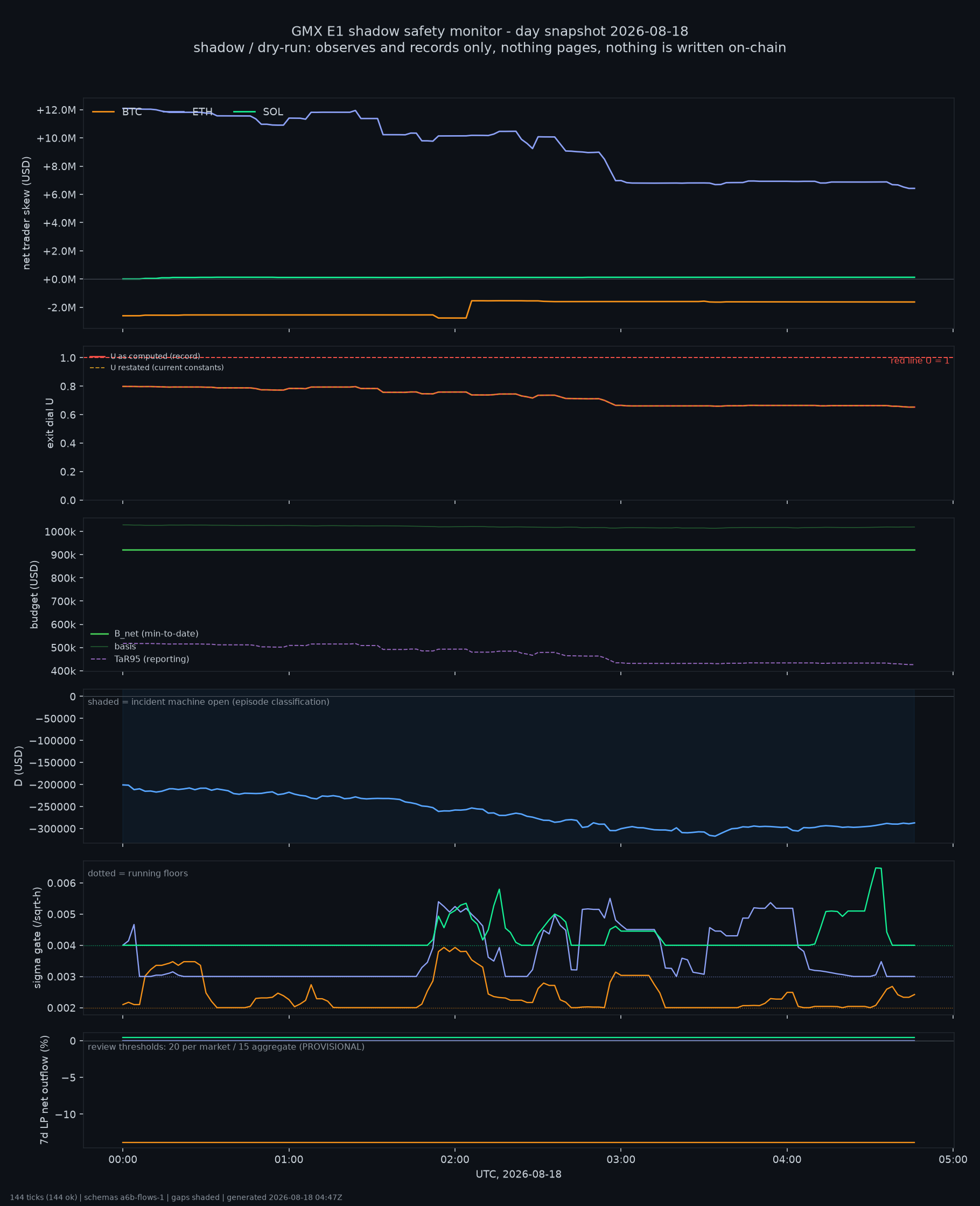Click the '0.2' tick on exit dial axis
This screenshot has height=1206, width=980.
[x=68, y=472]
